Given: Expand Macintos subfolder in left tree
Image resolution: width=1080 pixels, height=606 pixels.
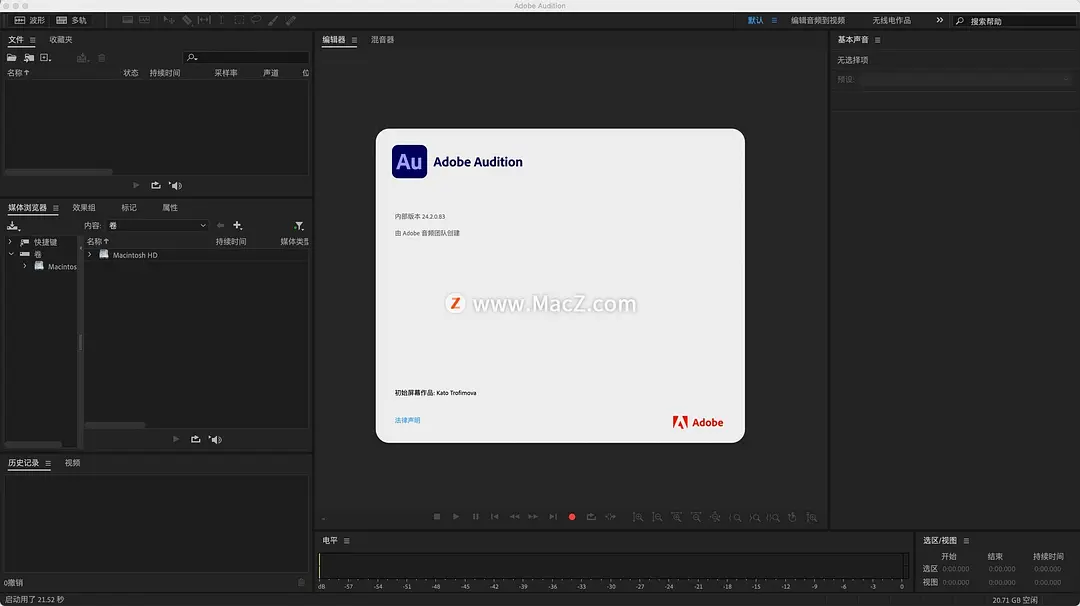Looking at the screenshot, I should [x=25, y=267].
